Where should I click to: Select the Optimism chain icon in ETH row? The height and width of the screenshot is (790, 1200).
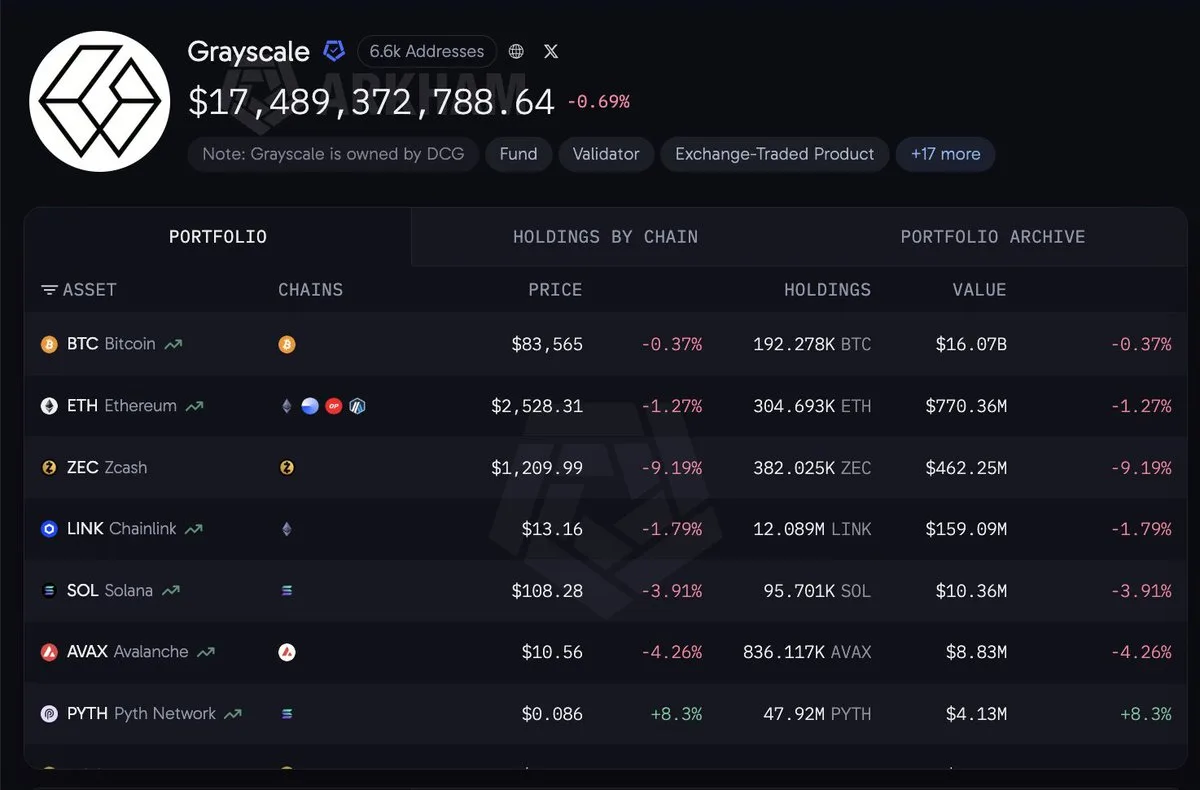point(334,406)
